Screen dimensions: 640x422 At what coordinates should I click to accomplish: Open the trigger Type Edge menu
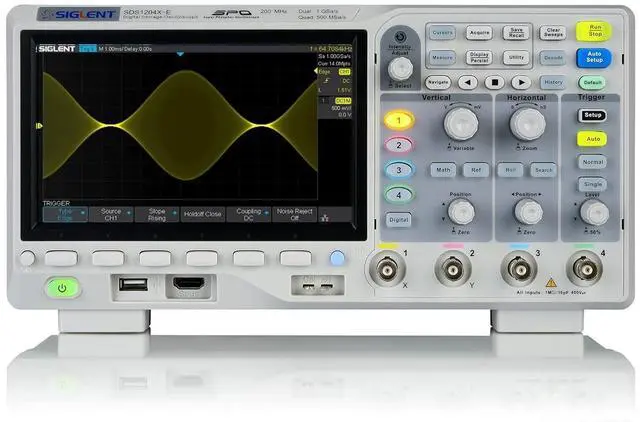pos(65,214)
